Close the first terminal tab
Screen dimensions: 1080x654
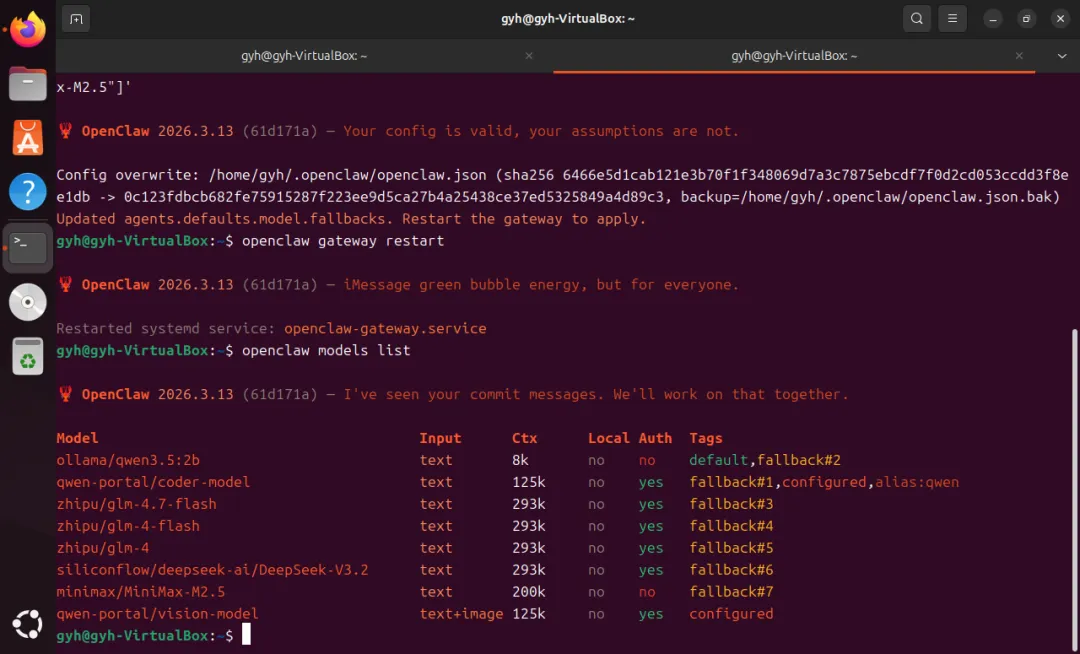click(x=529, y=56)
